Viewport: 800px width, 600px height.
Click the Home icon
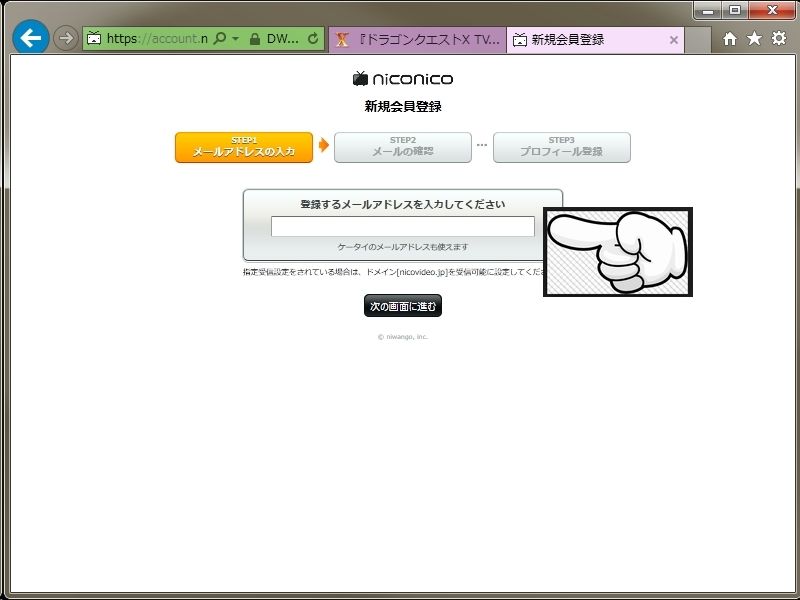point(730,39)
